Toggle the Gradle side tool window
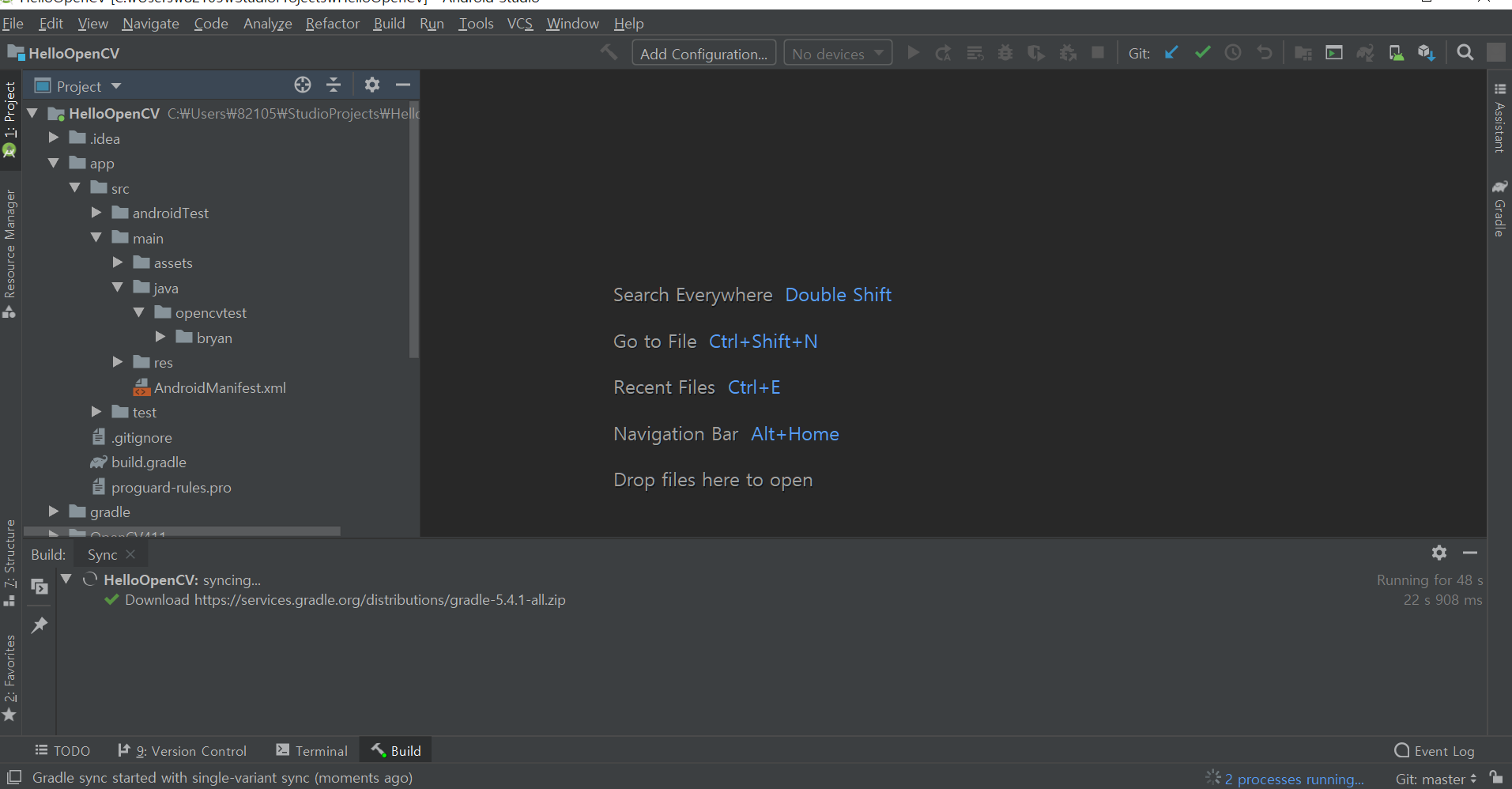The width and height of the screenshot is (1512, 789). (x=1499, y=208)
